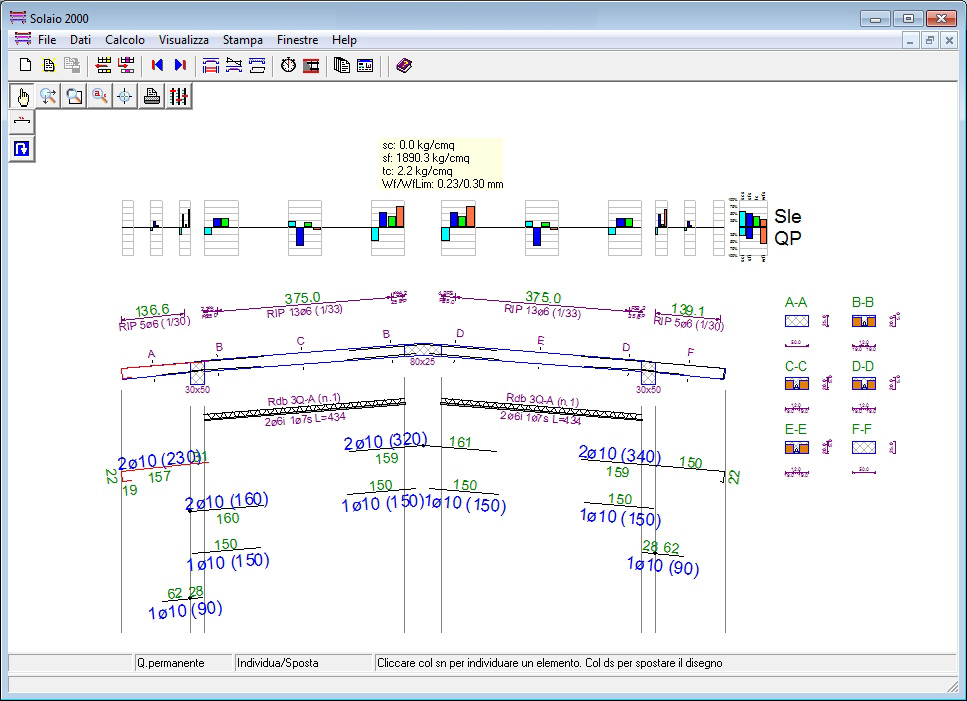This screenshot has height=701, width=967.
Task: Click the stacked pages report icon
Action: pyautogui.click(x=342, y=65)
